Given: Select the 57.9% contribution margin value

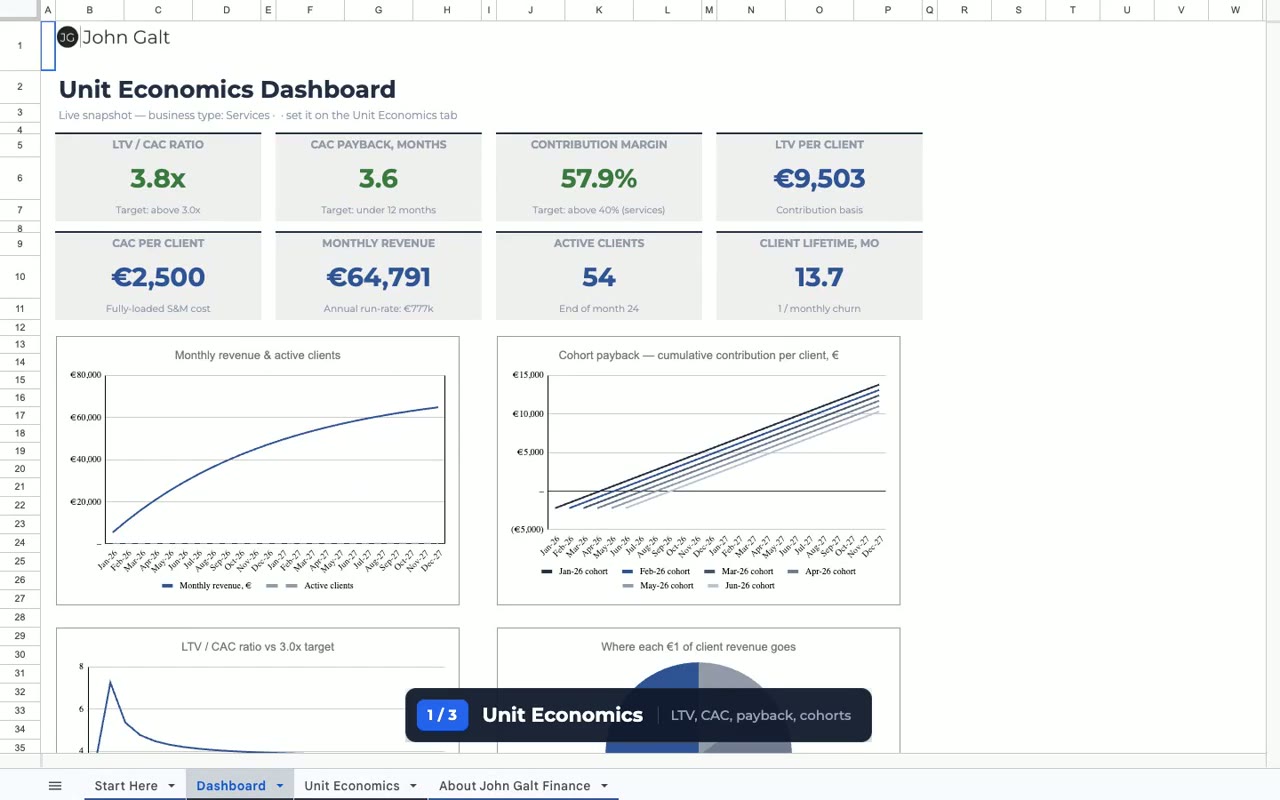Looking at the screenshot, I should pyautogui.click(x=599, y=178).
